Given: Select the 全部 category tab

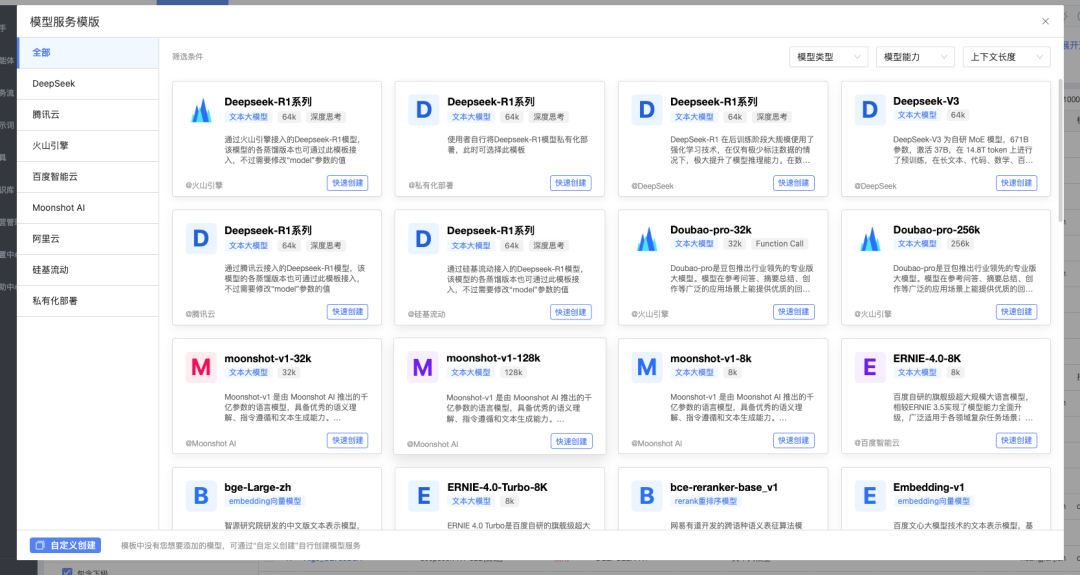Looking at the screenshot, I should tap(87, 52).
